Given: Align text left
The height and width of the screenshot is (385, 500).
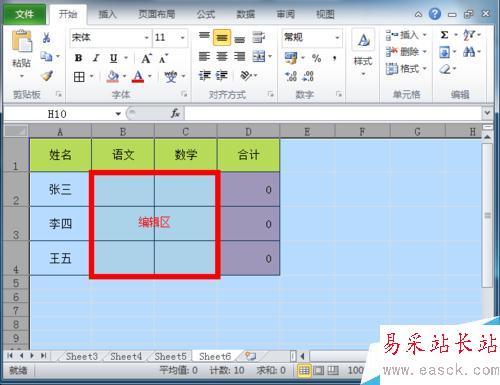Looking at the screenshot, I should 204,57.
